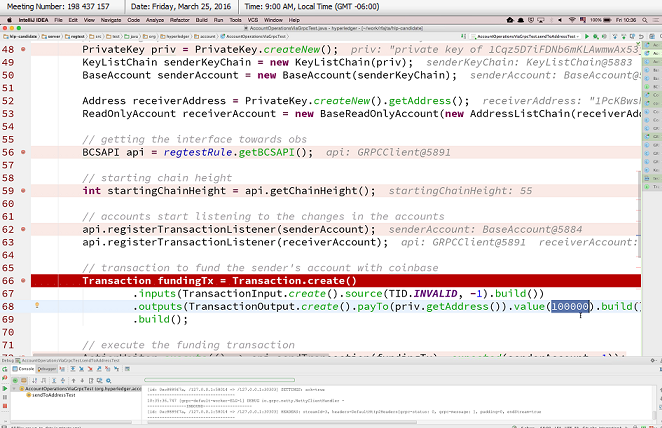The height and width of the screenshot is (428, 662).
Task: Toggle the breakpoint on line 66
Action: click(23, 281)
